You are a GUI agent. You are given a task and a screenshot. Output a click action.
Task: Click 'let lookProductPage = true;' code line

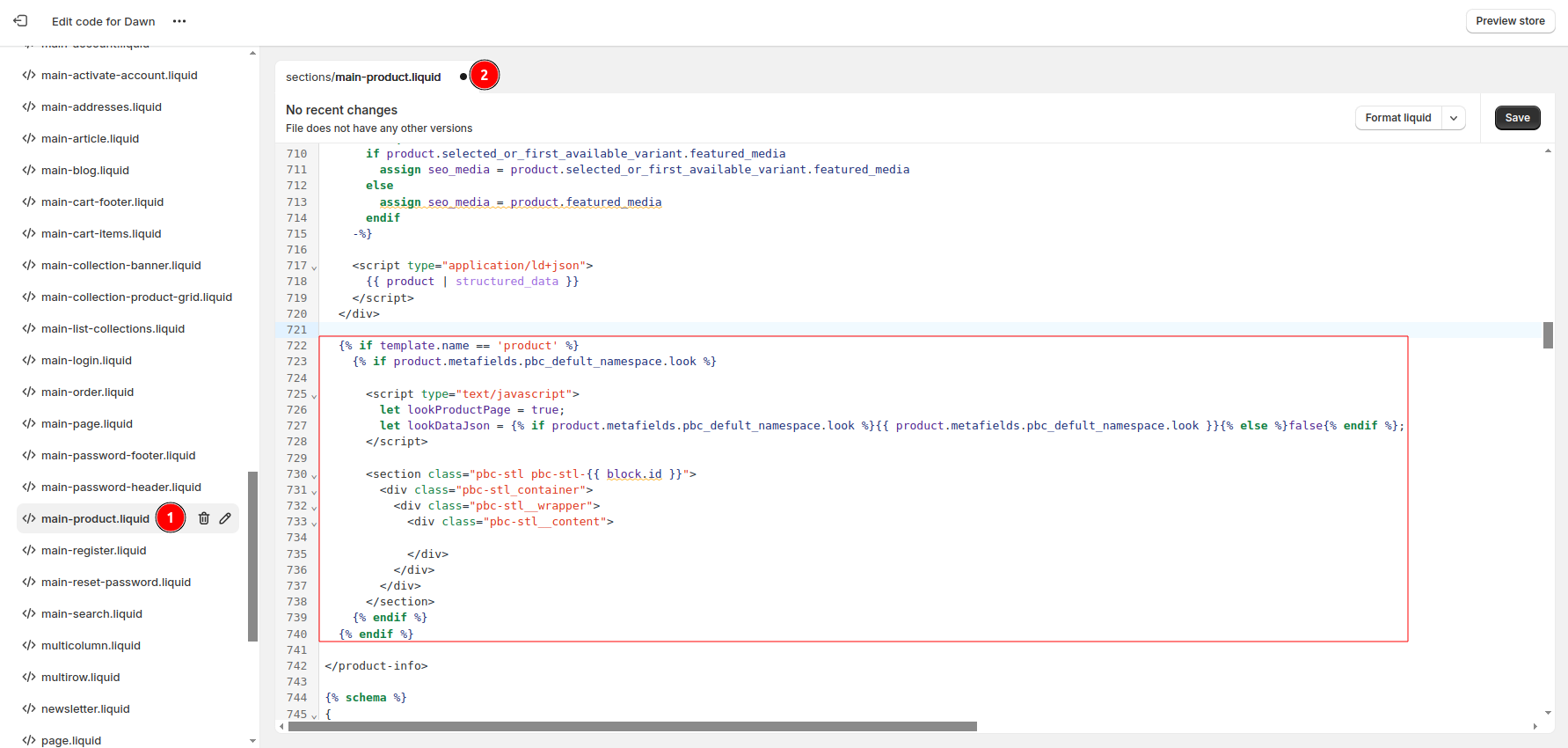pyautogui.click(x=472, y=410)
